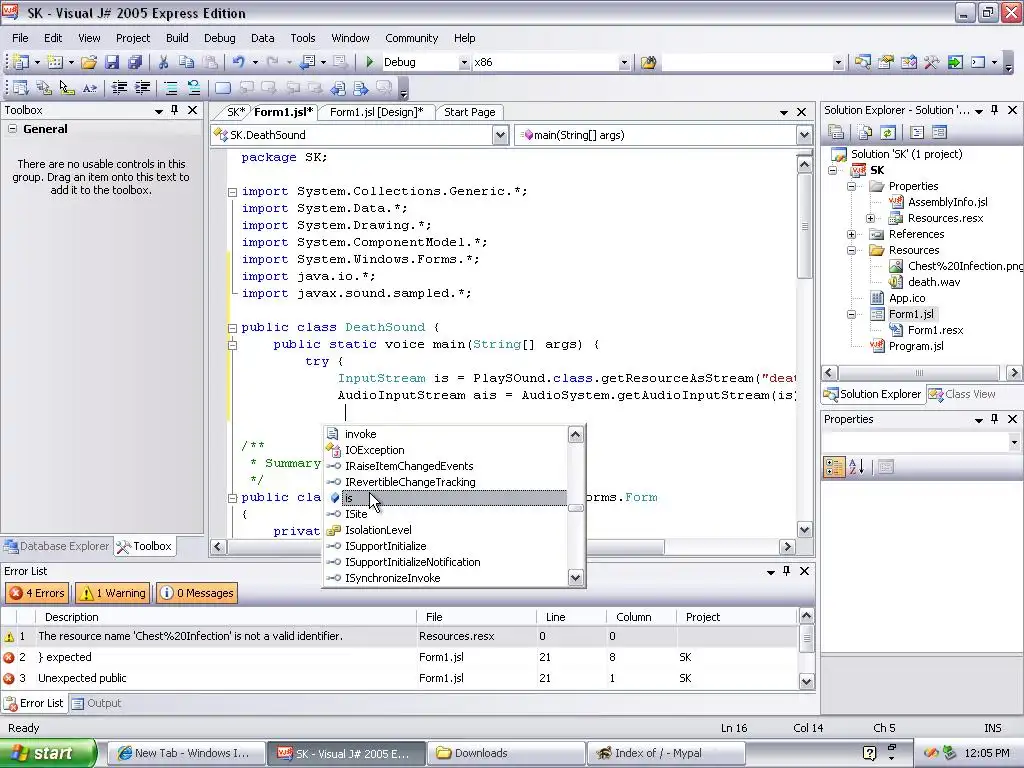Viewport: 1024px width, 768px height.
Task: Toggle auto-hide pin on the Toolbox panel
Action: click(174, 110)
